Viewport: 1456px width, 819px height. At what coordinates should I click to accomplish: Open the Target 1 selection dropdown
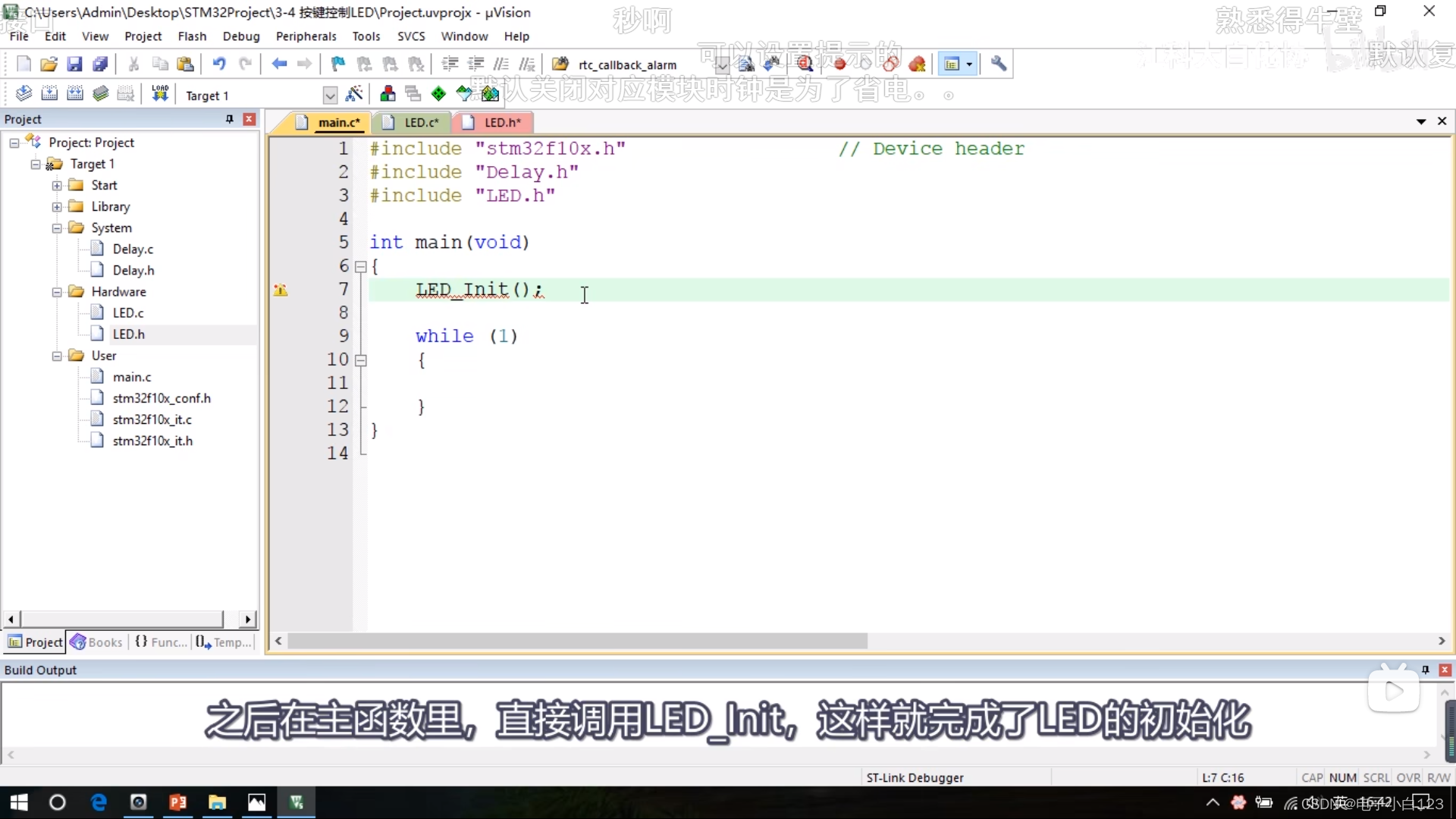330,96
